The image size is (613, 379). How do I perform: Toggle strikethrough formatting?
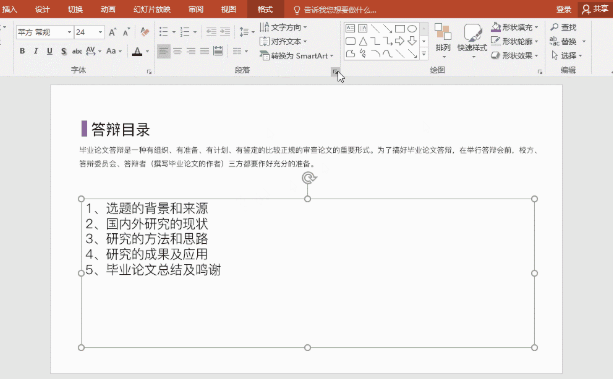tap(77, 51)
